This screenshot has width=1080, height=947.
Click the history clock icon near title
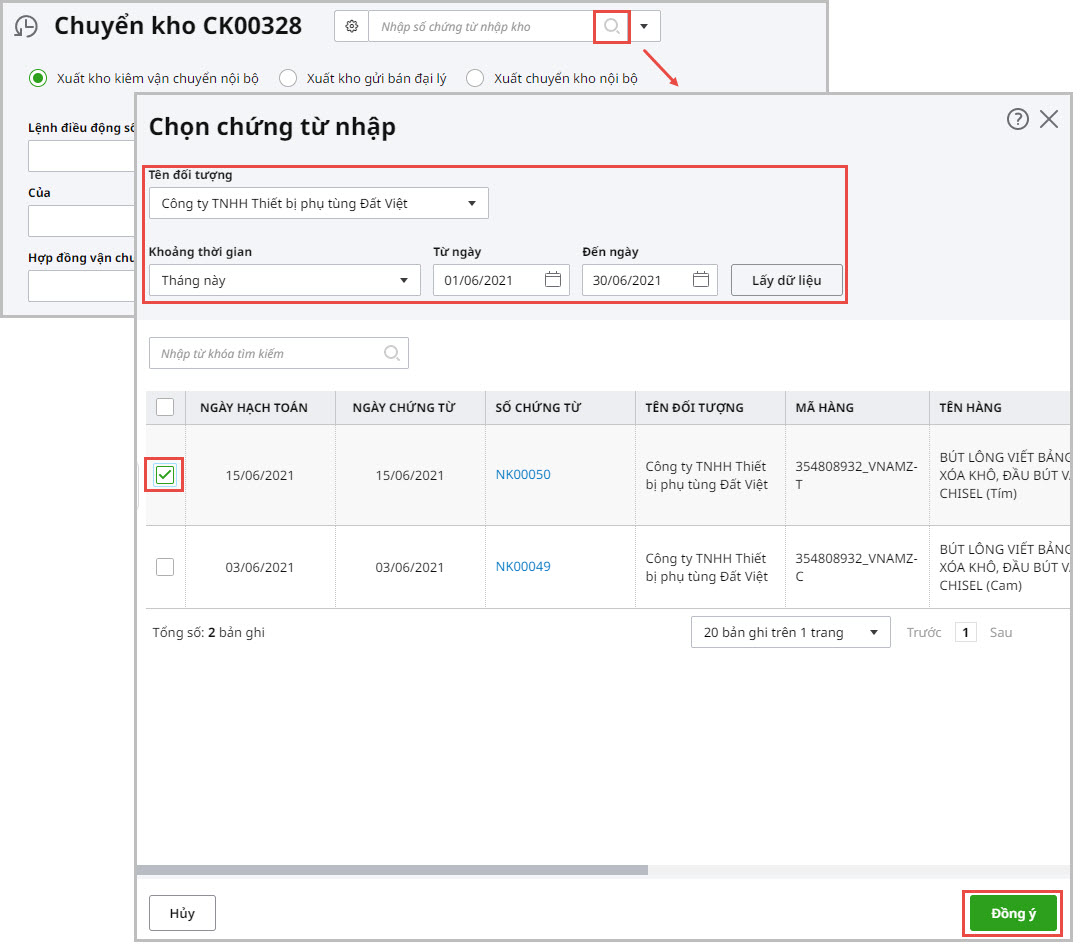click(x=26, y=27)
